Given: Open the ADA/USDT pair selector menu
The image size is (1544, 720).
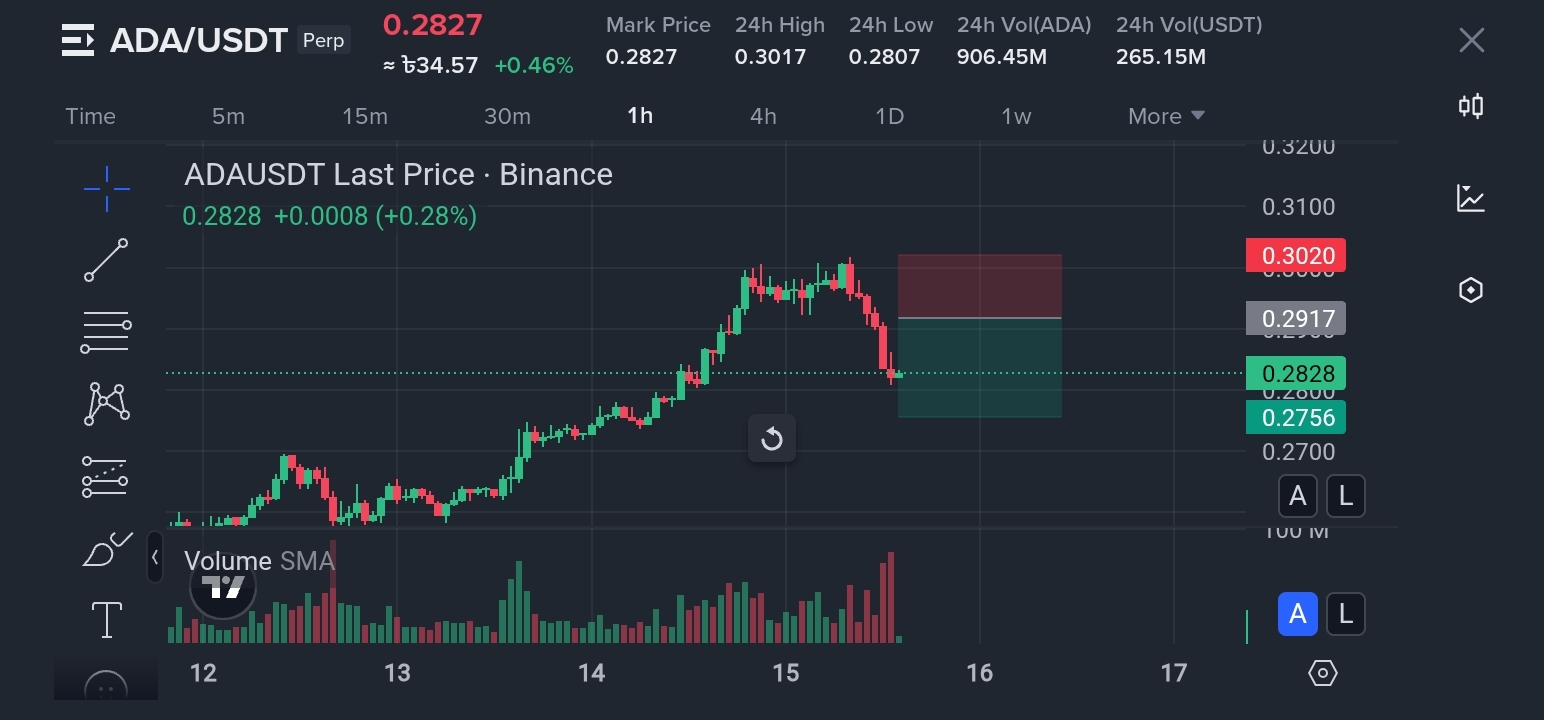Looking at the screenshot, I should click(78, 40).
